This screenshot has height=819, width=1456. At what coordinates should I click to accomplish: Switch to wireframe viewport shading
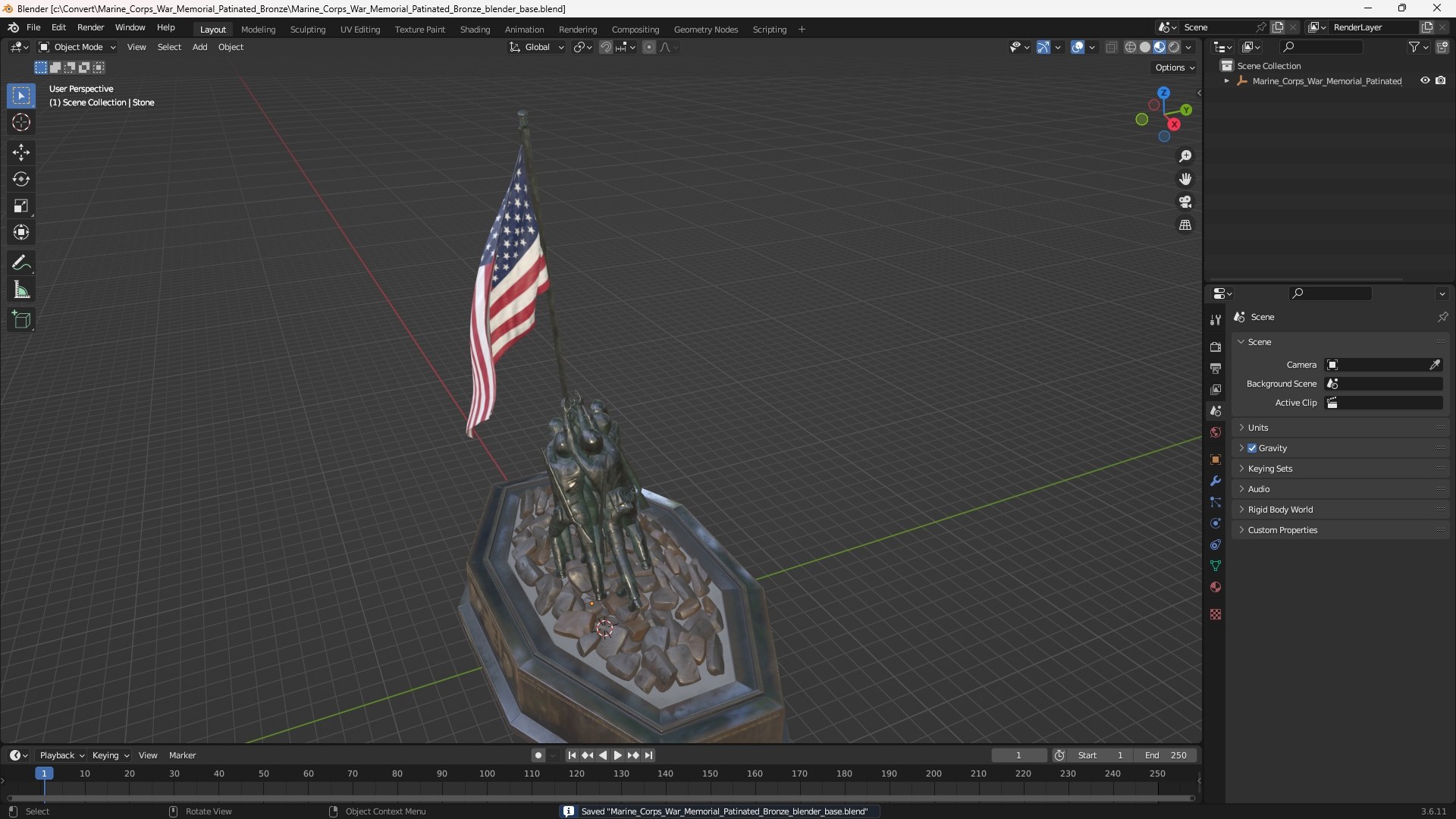[x=1131, y=47]
